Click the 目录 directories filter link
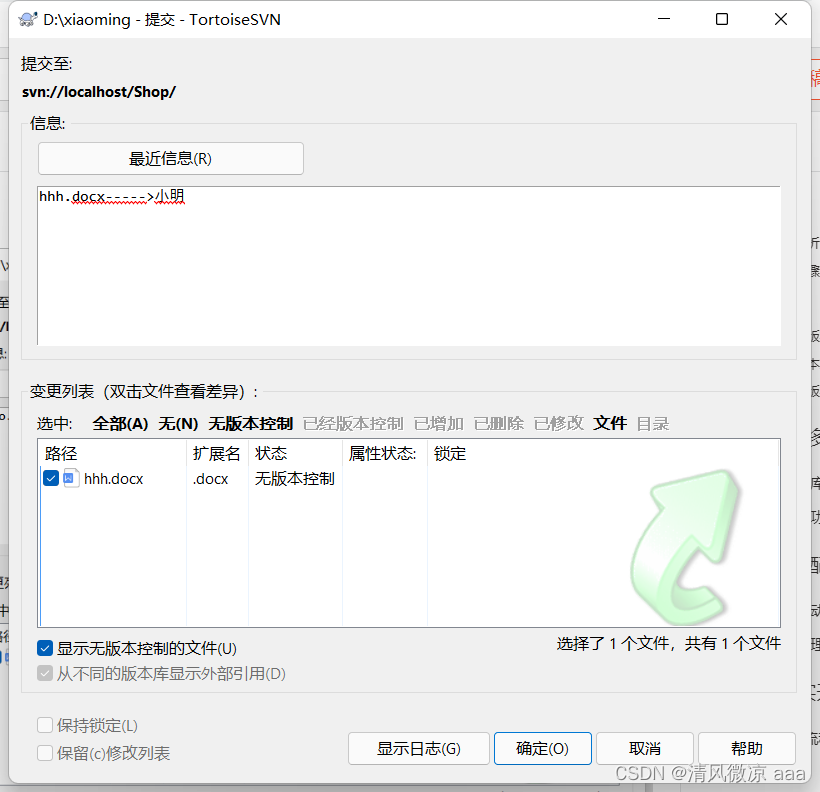This screenshot has height=792, width=820. pos(653,423)
